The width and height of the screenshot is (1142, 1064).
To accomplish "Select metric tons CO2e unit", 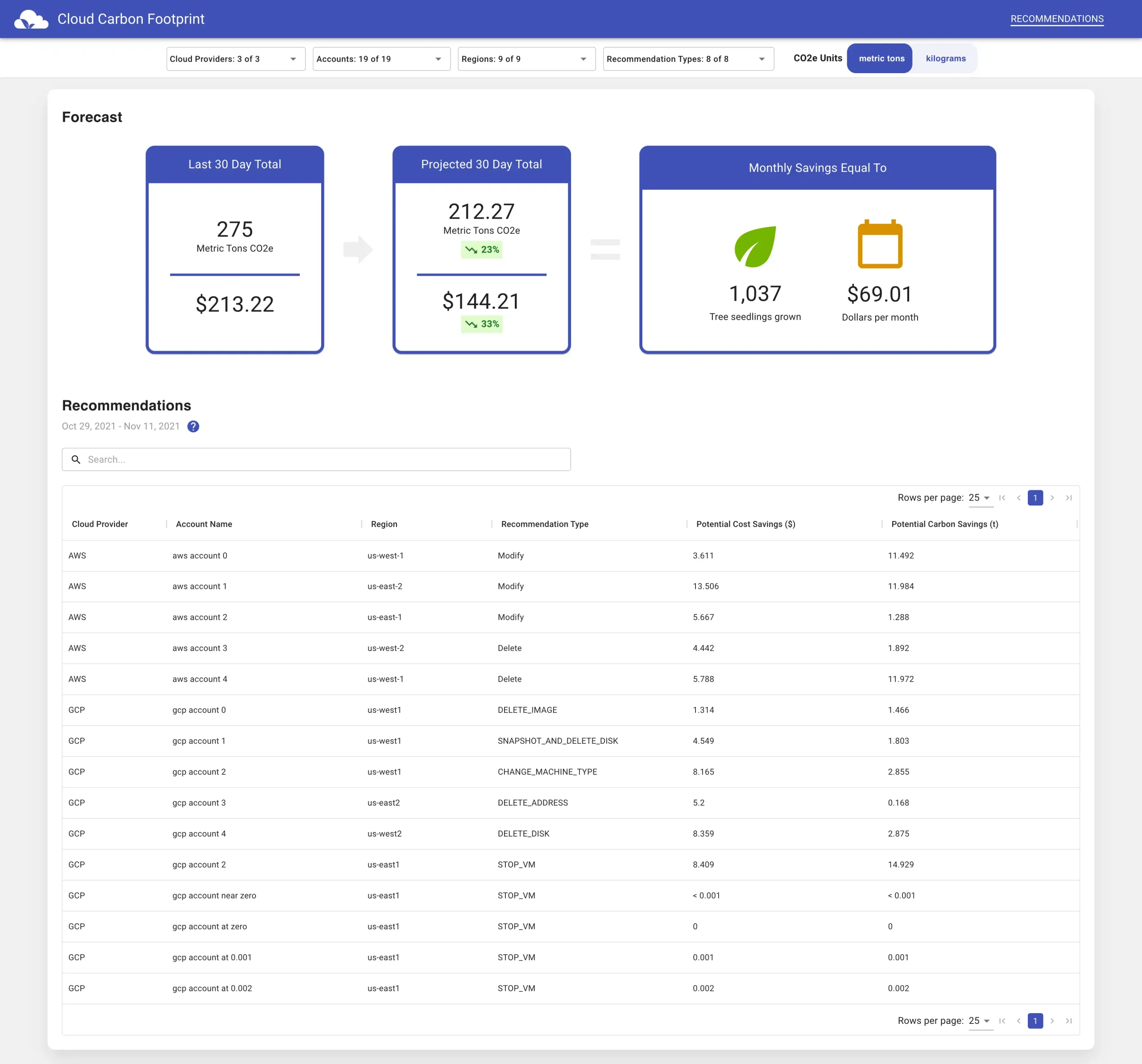I will point(881,58).
